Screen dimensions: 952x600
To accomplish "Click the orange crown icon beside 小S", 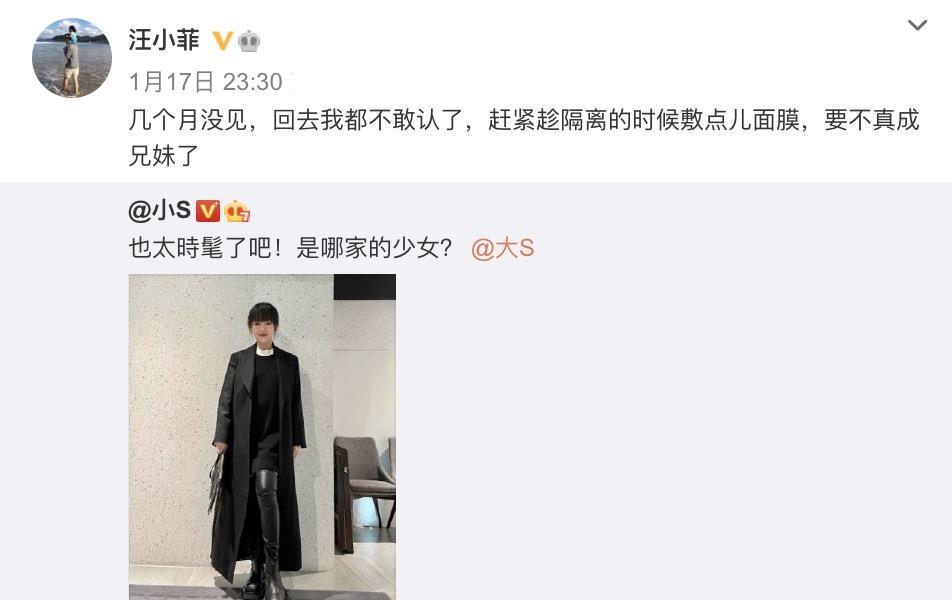I will pyautogui.click(x=237, y=211).
